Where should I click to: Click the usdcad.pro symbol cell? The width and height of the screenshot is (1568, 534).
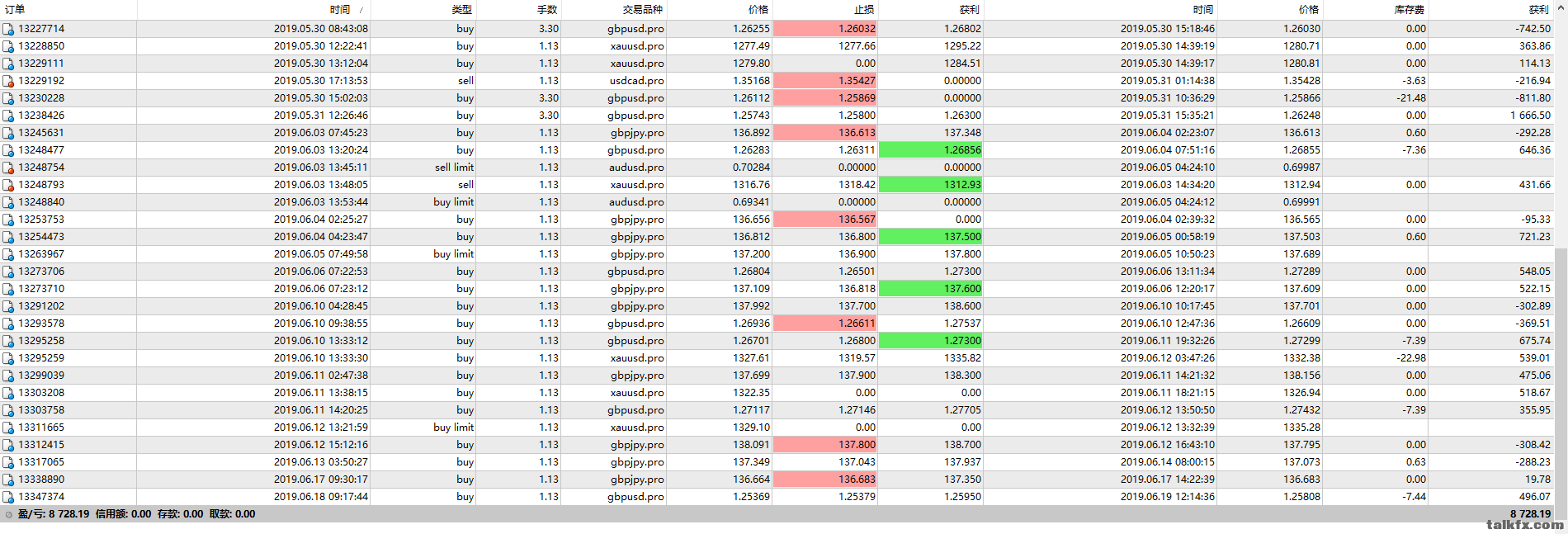click(636, 81)
